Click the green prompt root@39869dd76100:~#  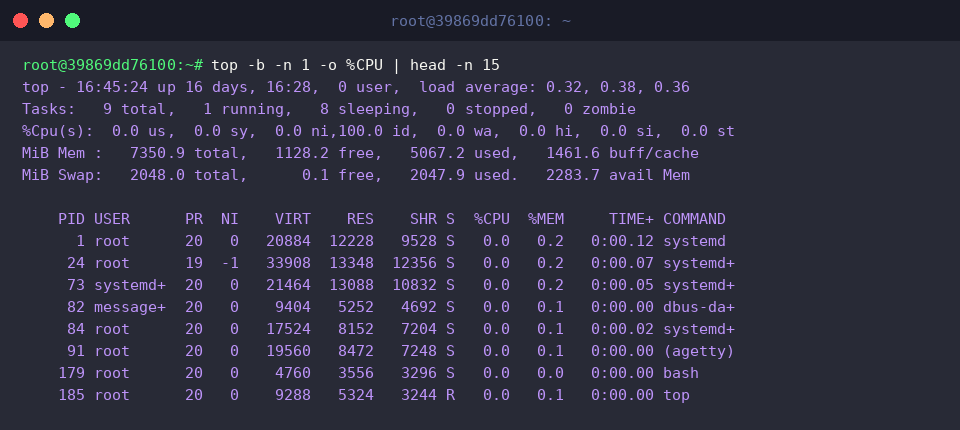pos(113,65)
